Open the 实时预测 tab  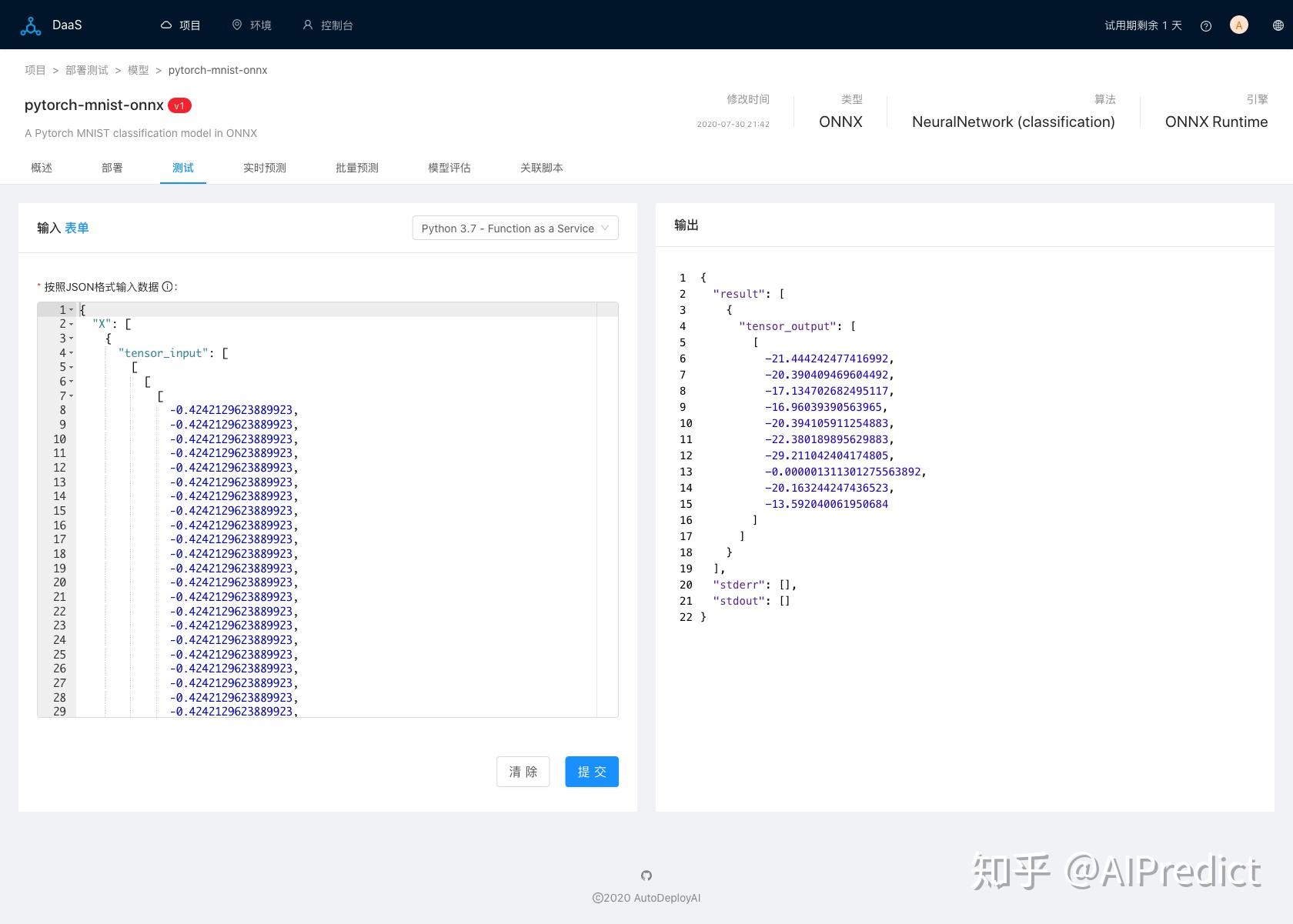click(x=263, y=168)
